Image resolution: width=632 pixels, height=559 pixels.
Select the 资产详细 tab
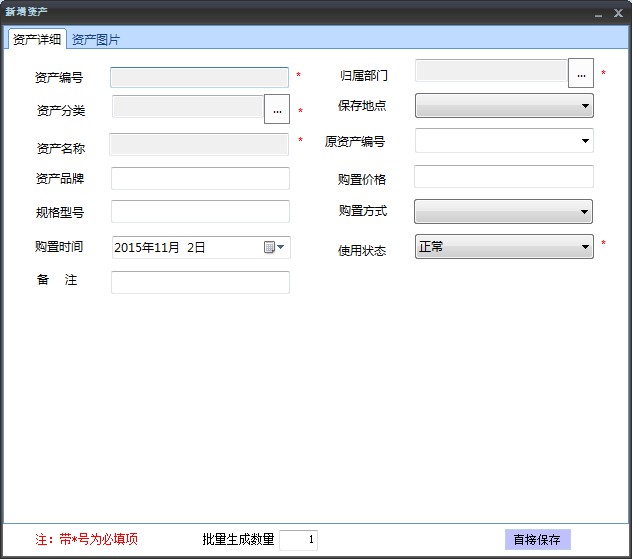[37, 40]
